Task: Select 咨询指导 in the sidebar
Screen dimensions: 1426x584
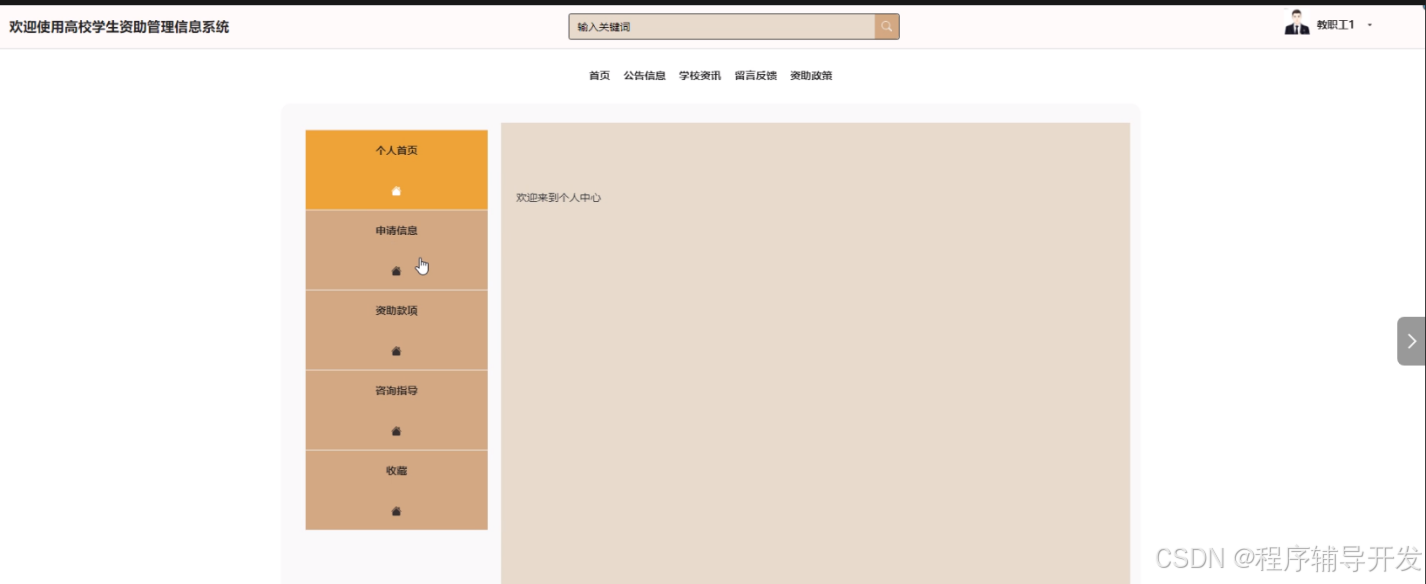Action: pos(396,410)
